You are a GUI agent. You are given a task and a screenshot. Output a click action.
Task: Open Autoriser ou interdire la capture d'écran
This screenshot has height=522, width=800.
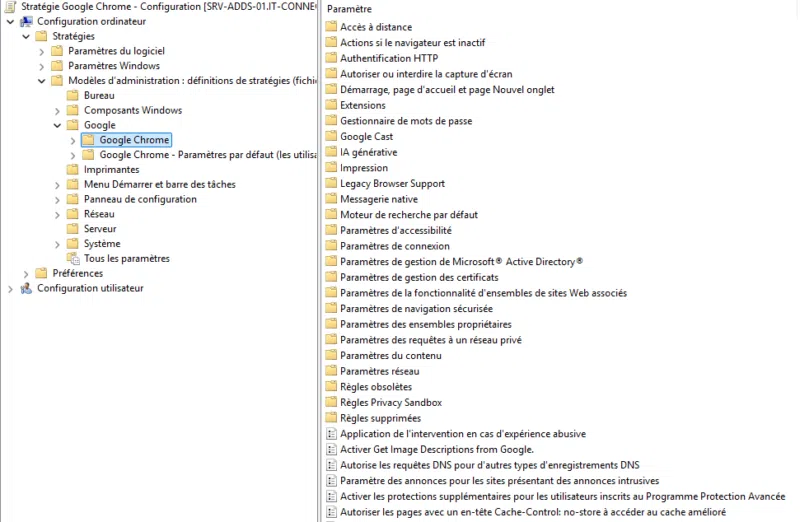(x=426, y=74)
